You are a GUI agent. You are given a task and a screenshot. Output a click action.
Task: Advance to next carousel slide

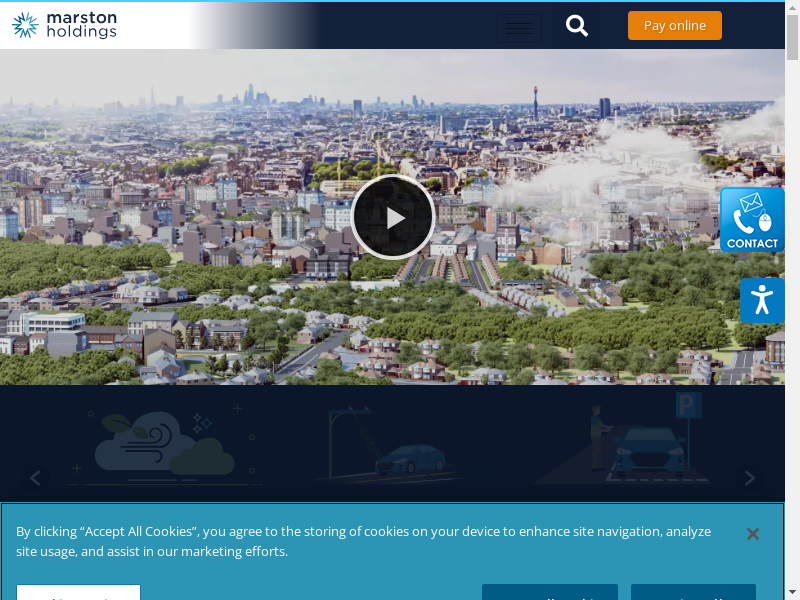tap(749, 478)
